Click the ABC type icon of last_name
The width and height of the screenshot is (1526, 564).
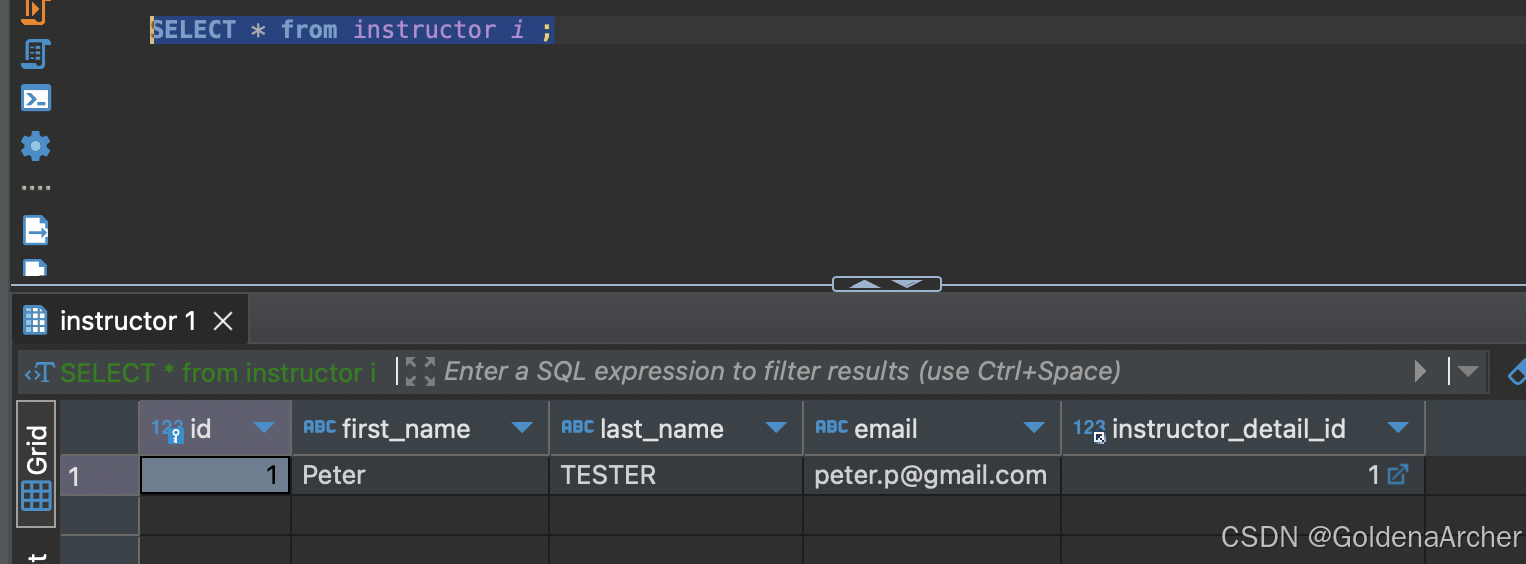pyautogui.click(x=577, y=427)
